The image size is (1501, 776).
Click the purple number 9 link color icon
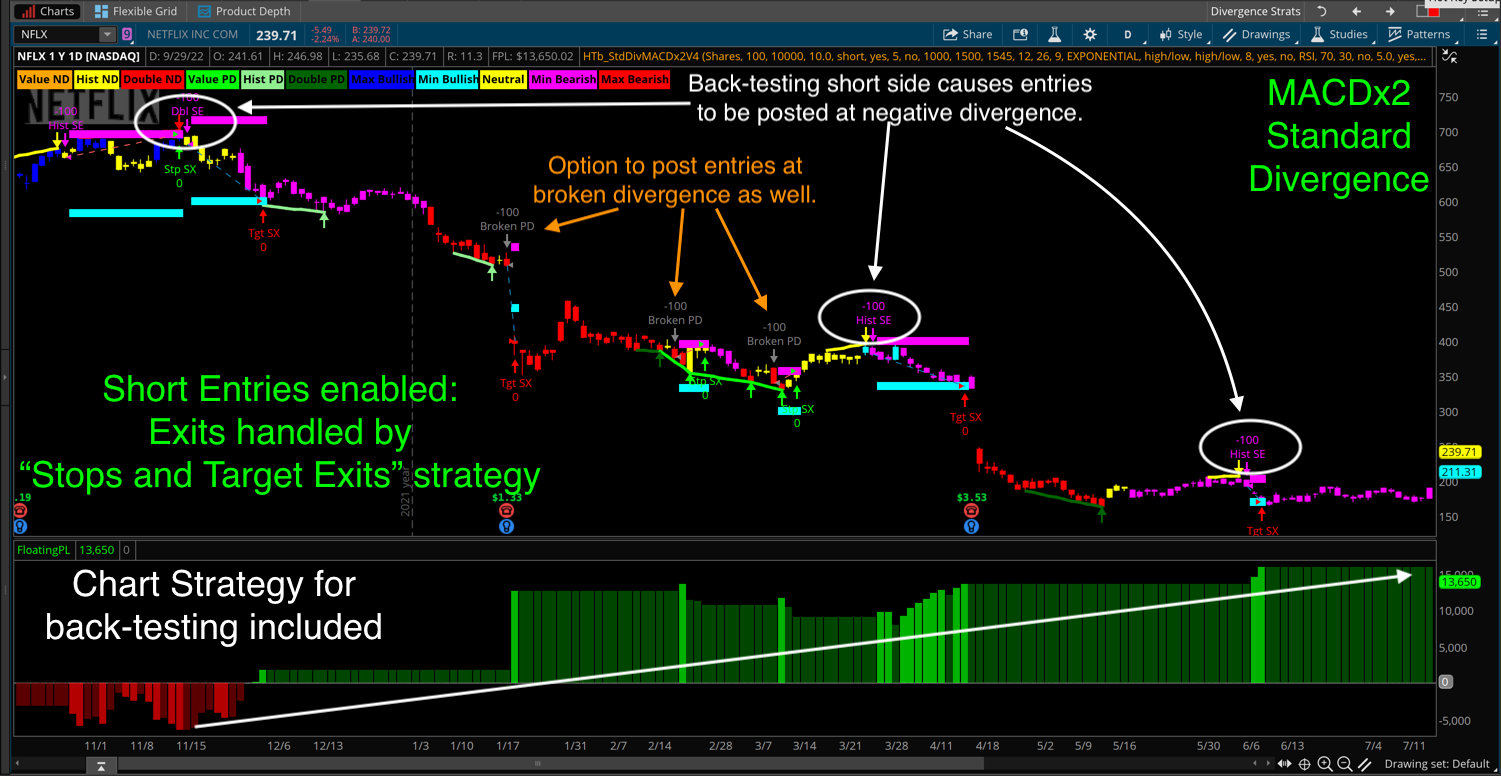tap(127, 34)
